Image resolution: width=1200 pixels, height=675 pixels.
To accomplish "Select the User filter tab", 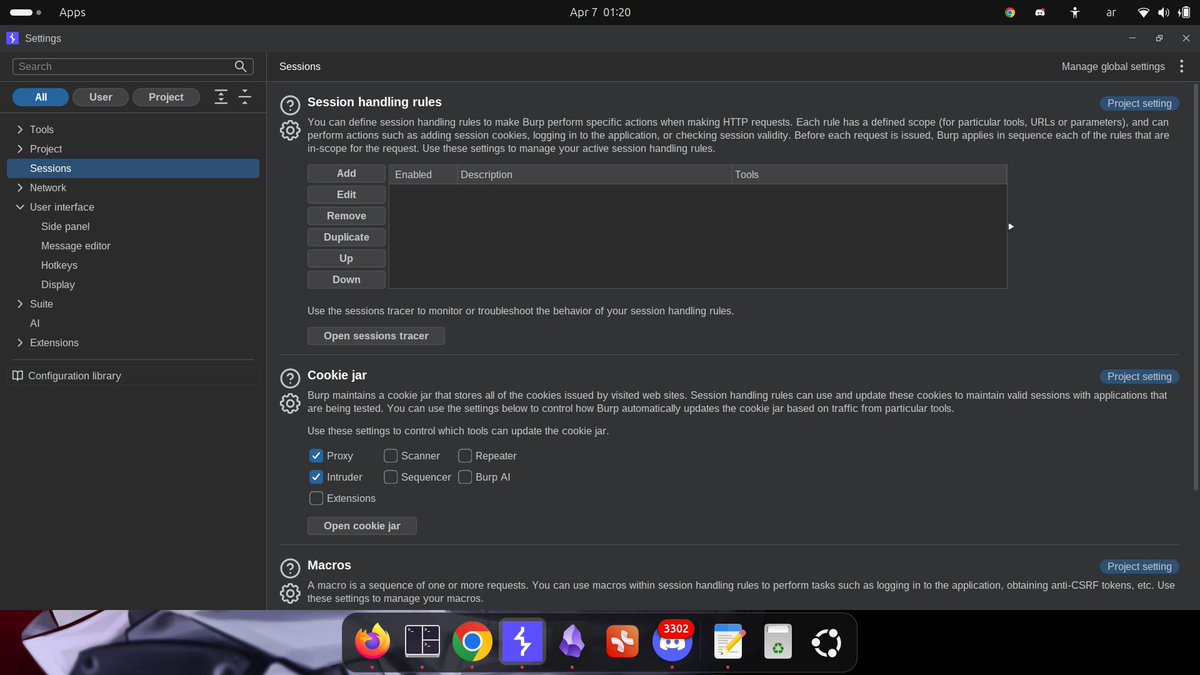I will click(100, 97).
